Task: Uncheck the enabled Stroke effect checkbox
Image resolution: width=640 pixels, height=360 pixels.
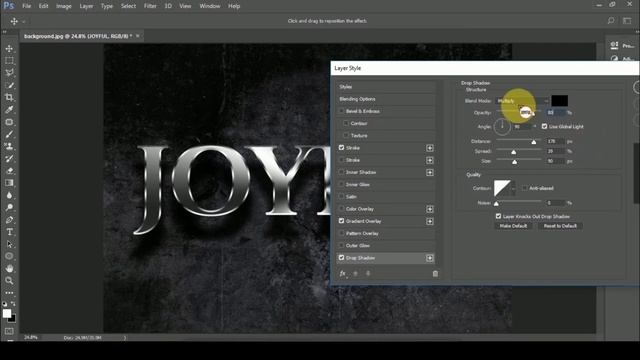Action: pyautogui.click(x=342, y=148)
